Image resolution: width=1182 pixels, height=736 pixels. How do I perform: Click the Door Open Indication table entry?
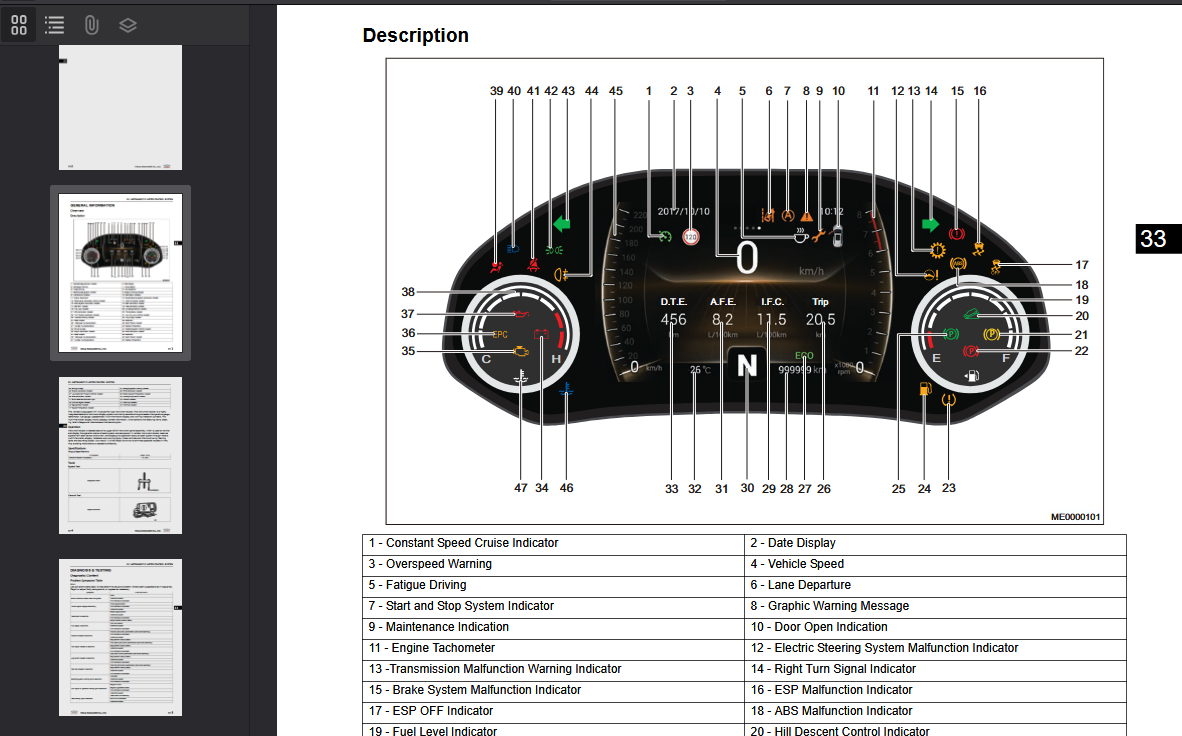935,627
